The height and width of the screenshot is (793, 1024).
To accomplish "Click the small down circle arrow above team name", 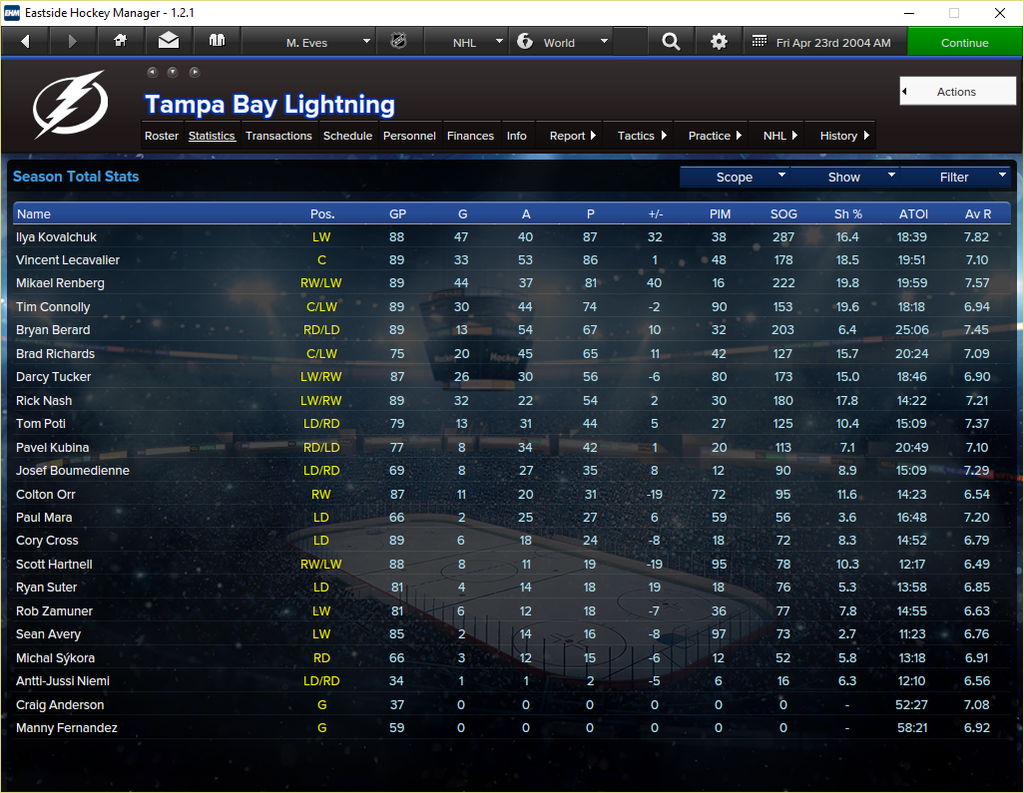I will [173, 73].
